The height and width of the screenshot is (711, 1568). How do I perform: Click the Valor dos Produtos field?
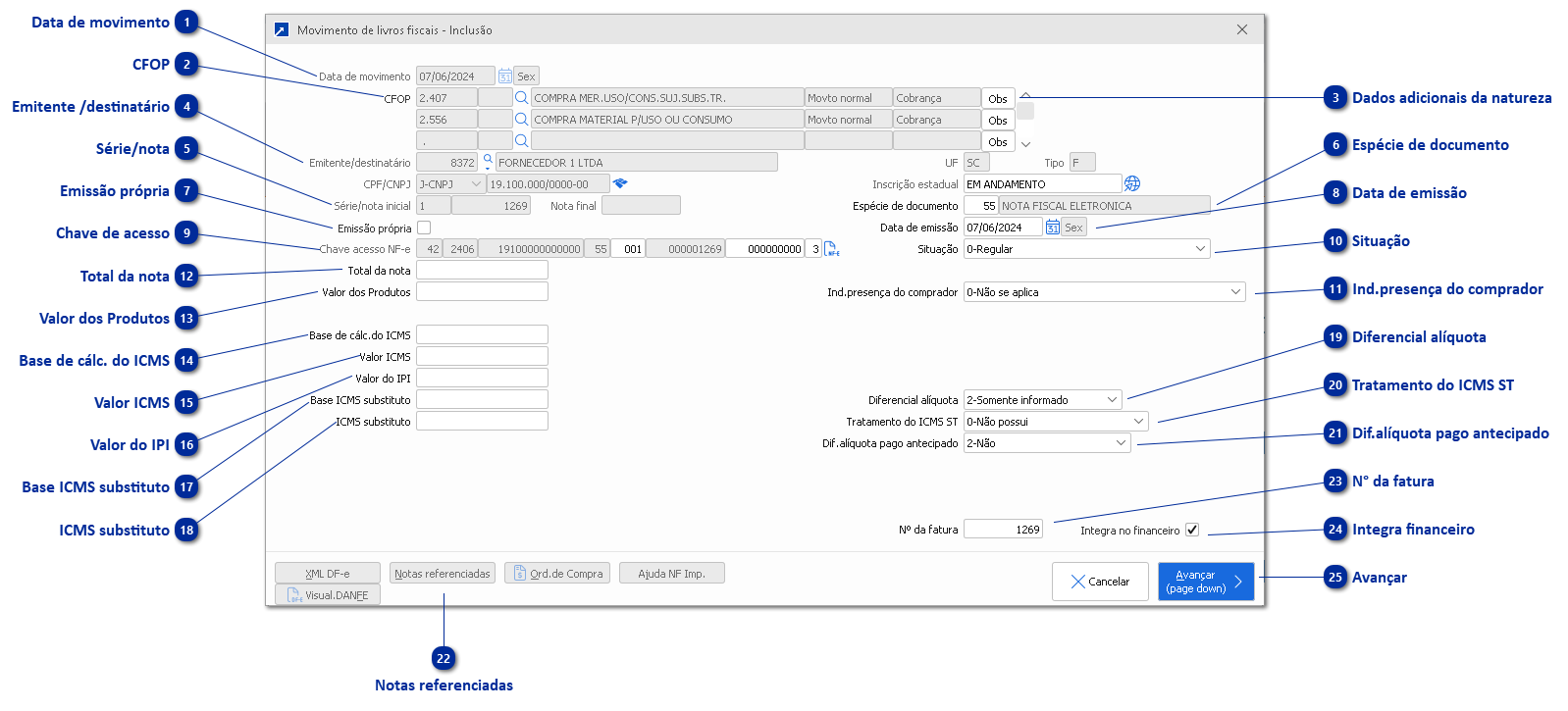[483, 292]
